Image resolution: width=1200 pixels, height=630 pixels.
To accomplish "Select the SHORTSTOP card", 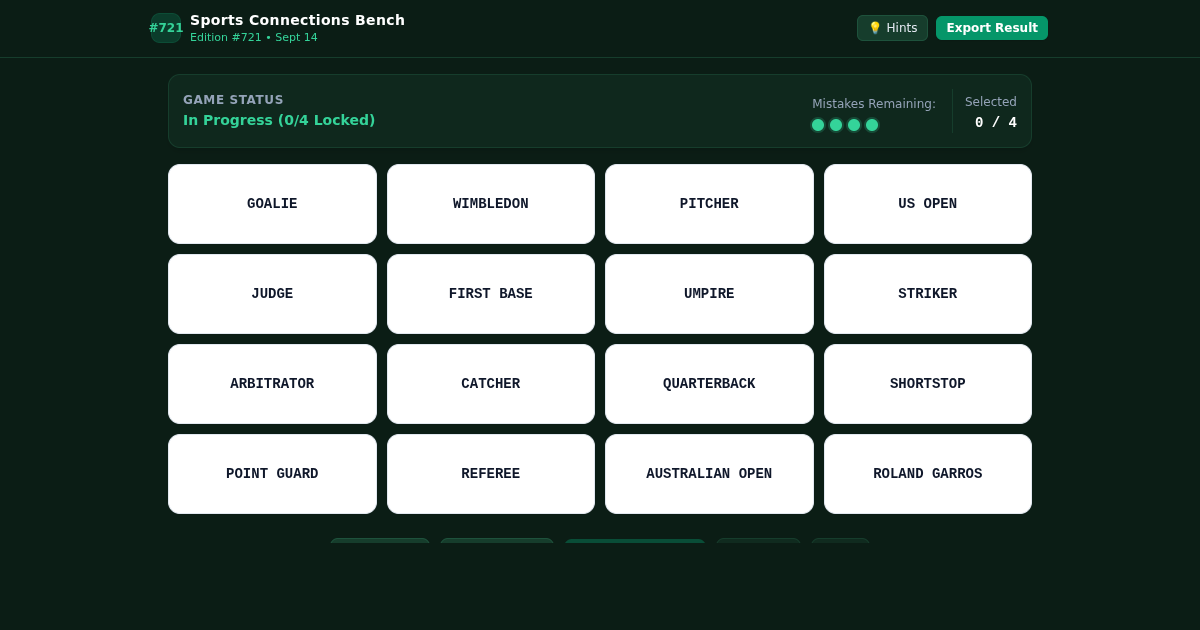I will coord(928,384).
